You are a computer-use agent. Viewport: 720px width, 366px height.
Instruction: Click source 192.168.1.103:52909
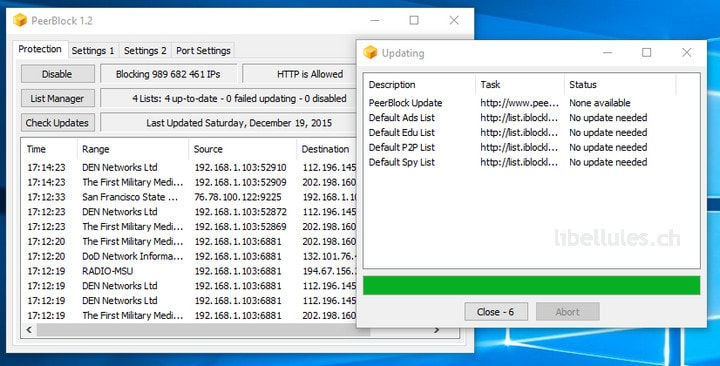click(x=241, y=182)
